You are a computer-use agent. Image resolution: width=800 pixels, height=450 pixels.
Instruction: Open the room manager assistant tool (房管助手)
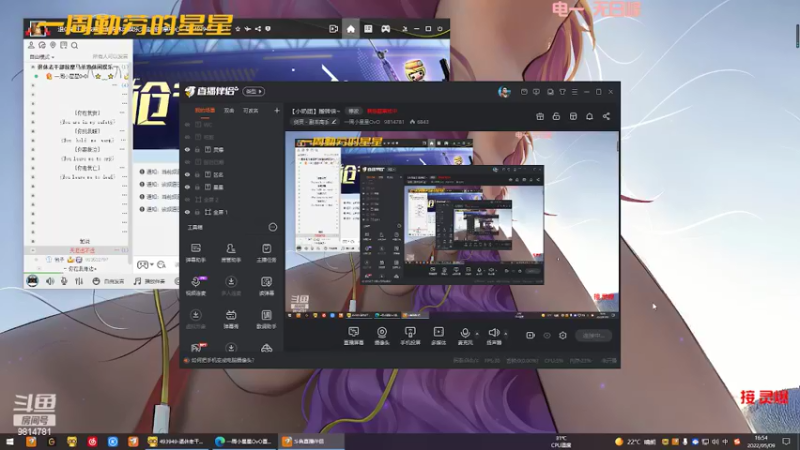[231, 253]
